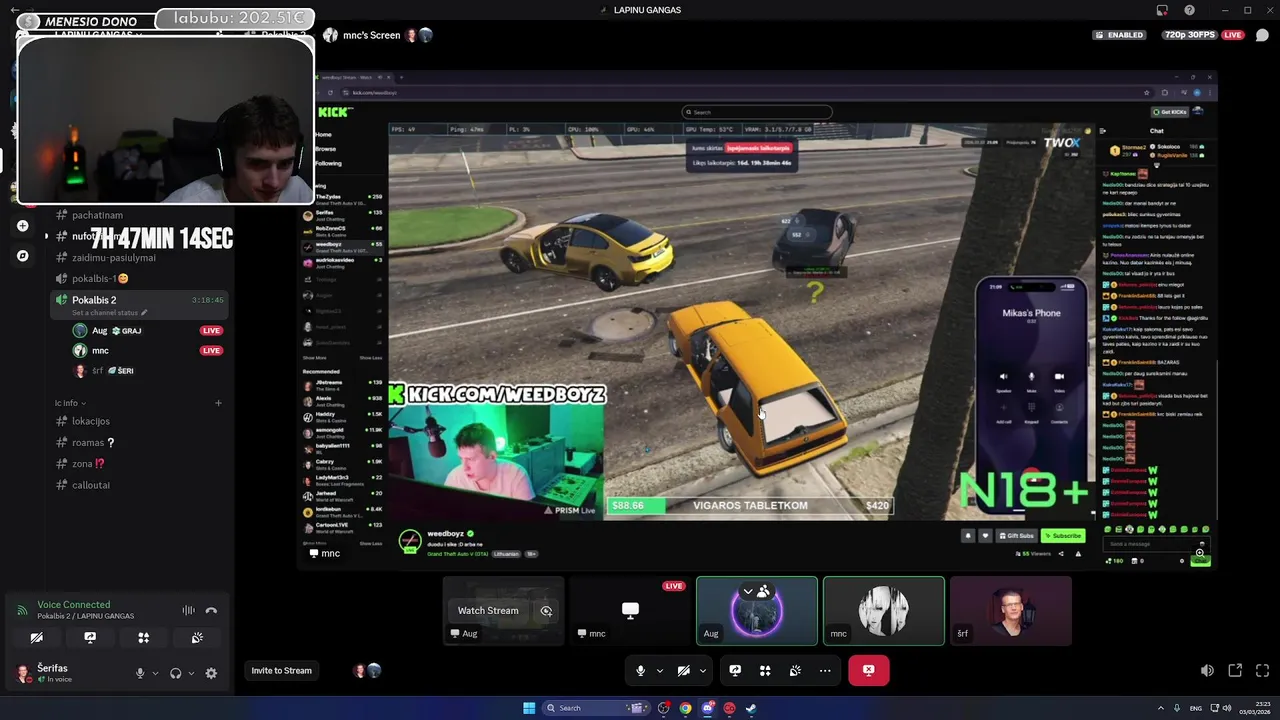Open Discord help icon in title bar
Image resolution: width=1280 pixels, height=720 pixels.
point(1189,10)
